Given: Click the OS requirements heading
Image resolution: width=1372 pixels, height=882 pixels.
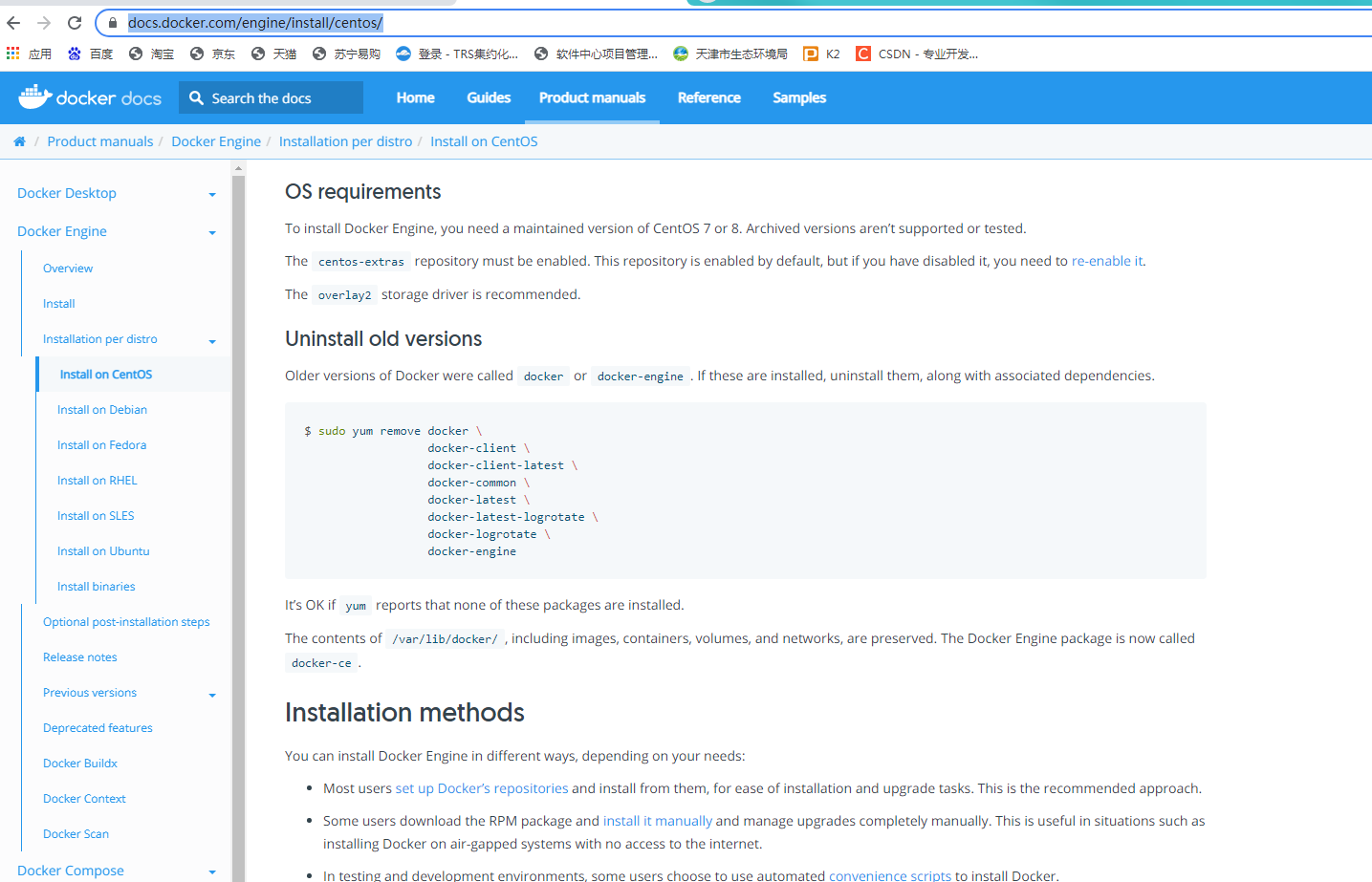Looking at the screenshot, I should [363, 192].
